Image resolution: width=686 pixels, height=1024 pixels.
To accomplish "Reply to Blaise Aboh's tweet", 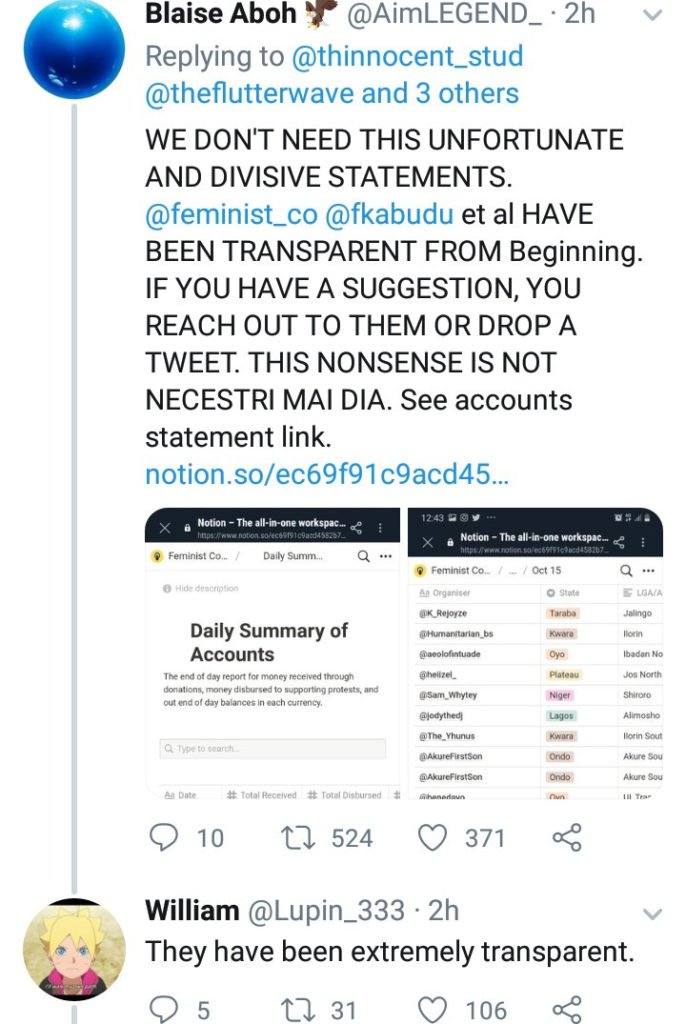I will point(164,837).
